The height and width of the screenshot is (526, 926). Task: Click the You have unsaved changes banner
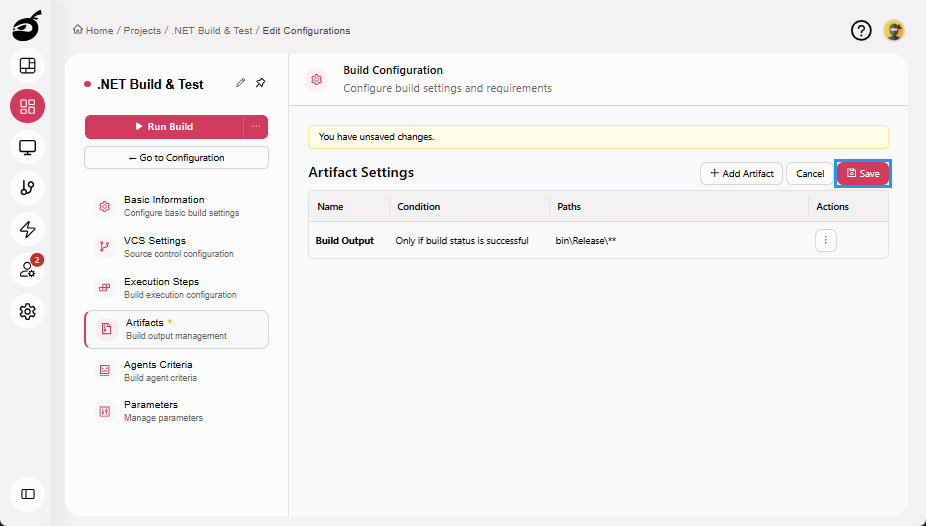tap(598, 137)
